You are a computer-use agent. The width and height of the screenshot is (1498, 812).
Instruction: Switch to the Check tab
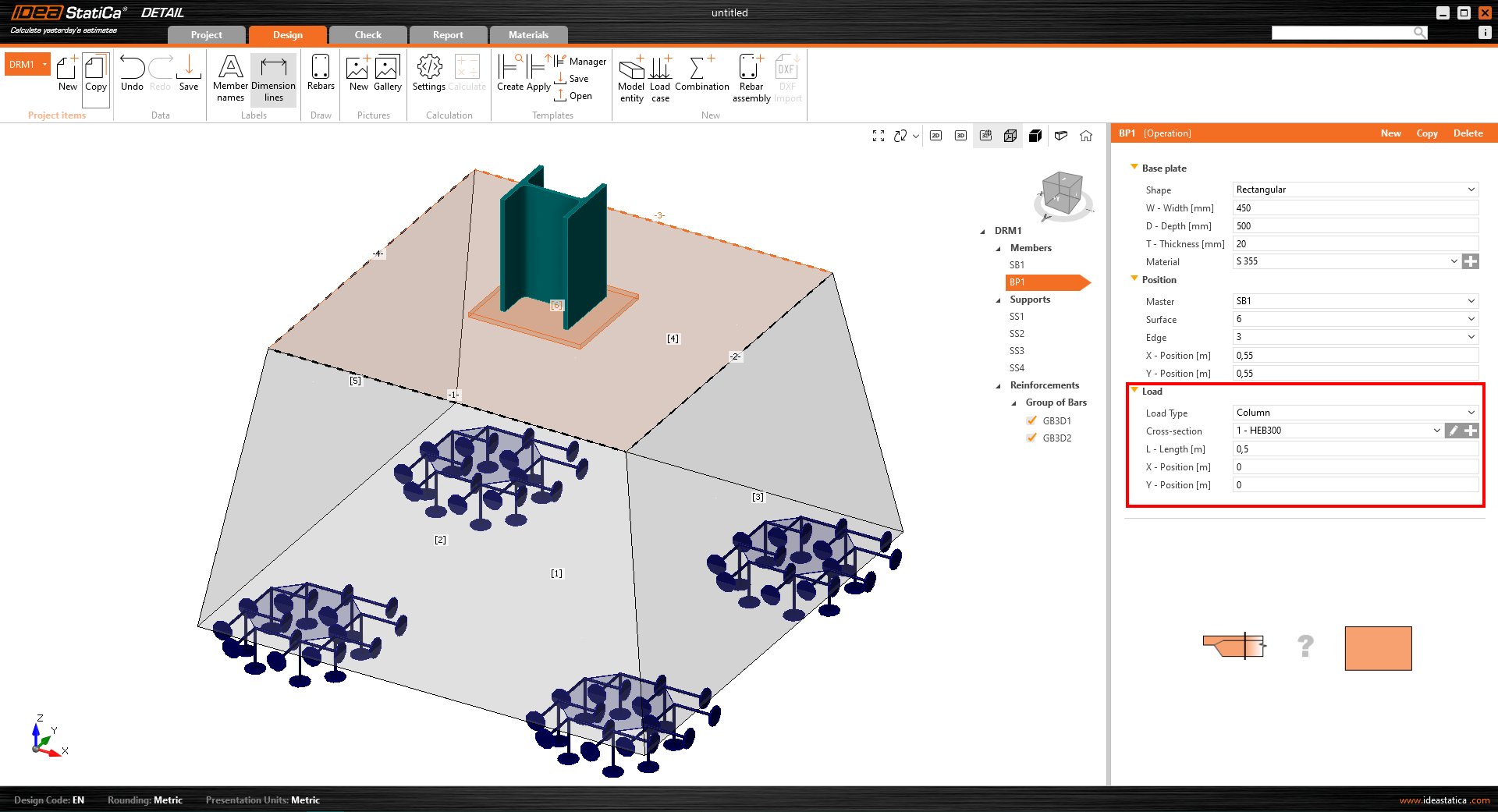pyautogui.click(x=367, y=35)
